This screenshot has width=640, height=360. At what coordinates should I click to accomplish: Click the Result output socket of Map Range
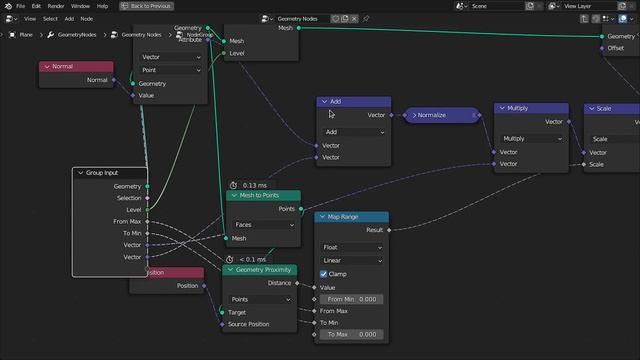click(x=389, y=230)
